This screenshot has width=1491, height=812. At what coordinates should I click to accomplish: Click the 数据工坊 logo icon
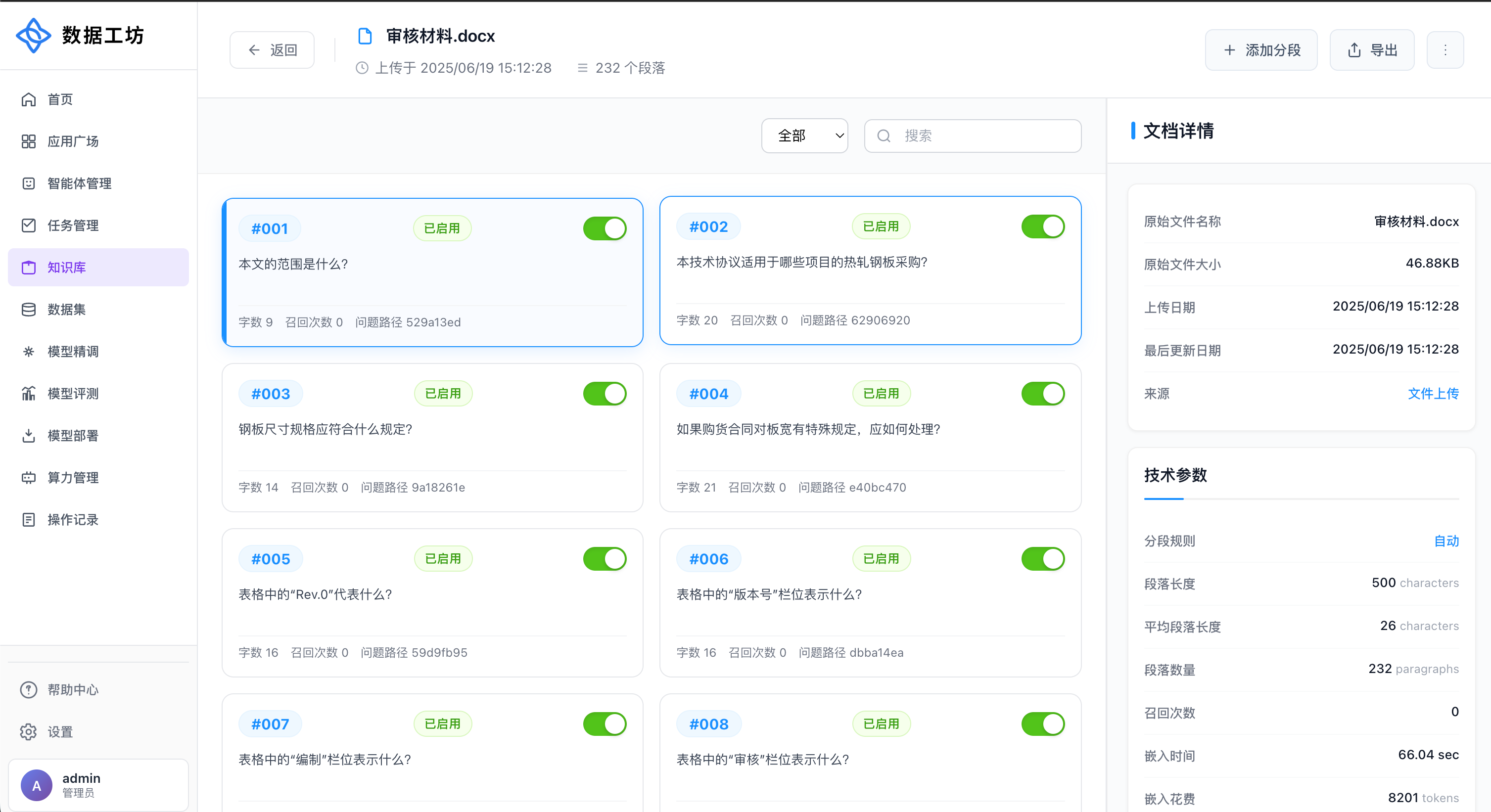coord(33,35)
